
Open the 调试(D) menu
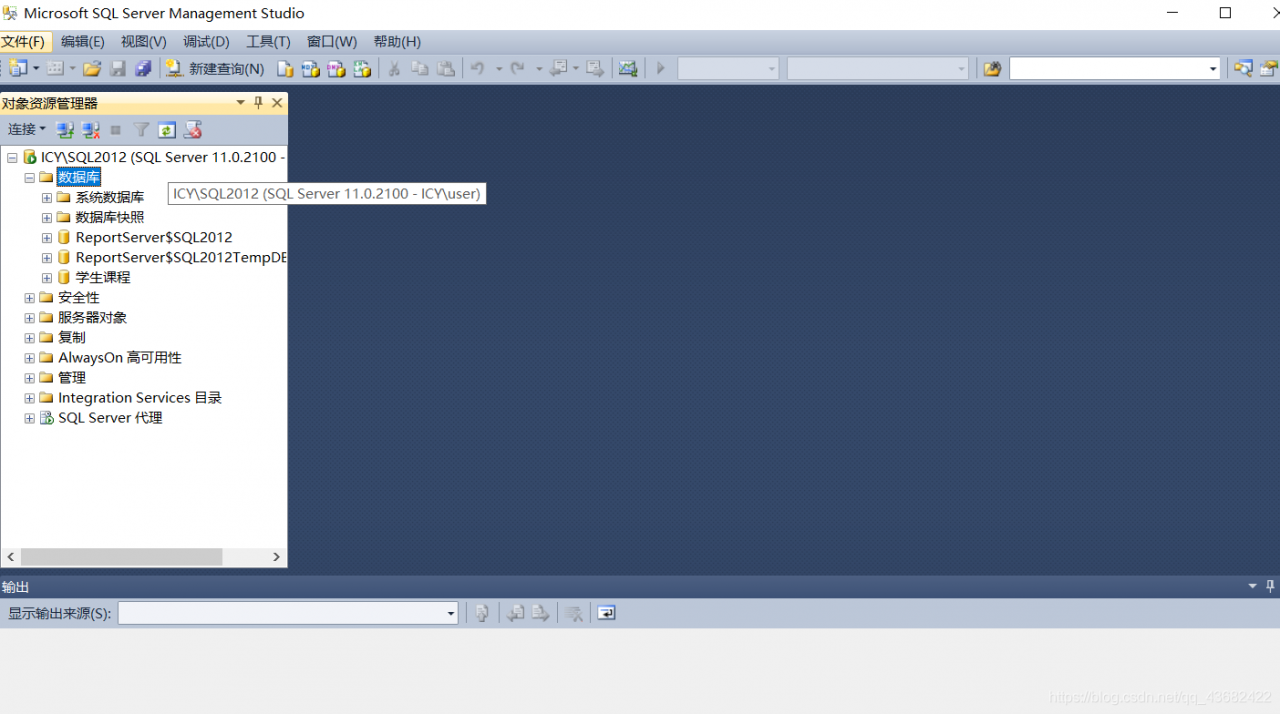(x=206, y=41)
